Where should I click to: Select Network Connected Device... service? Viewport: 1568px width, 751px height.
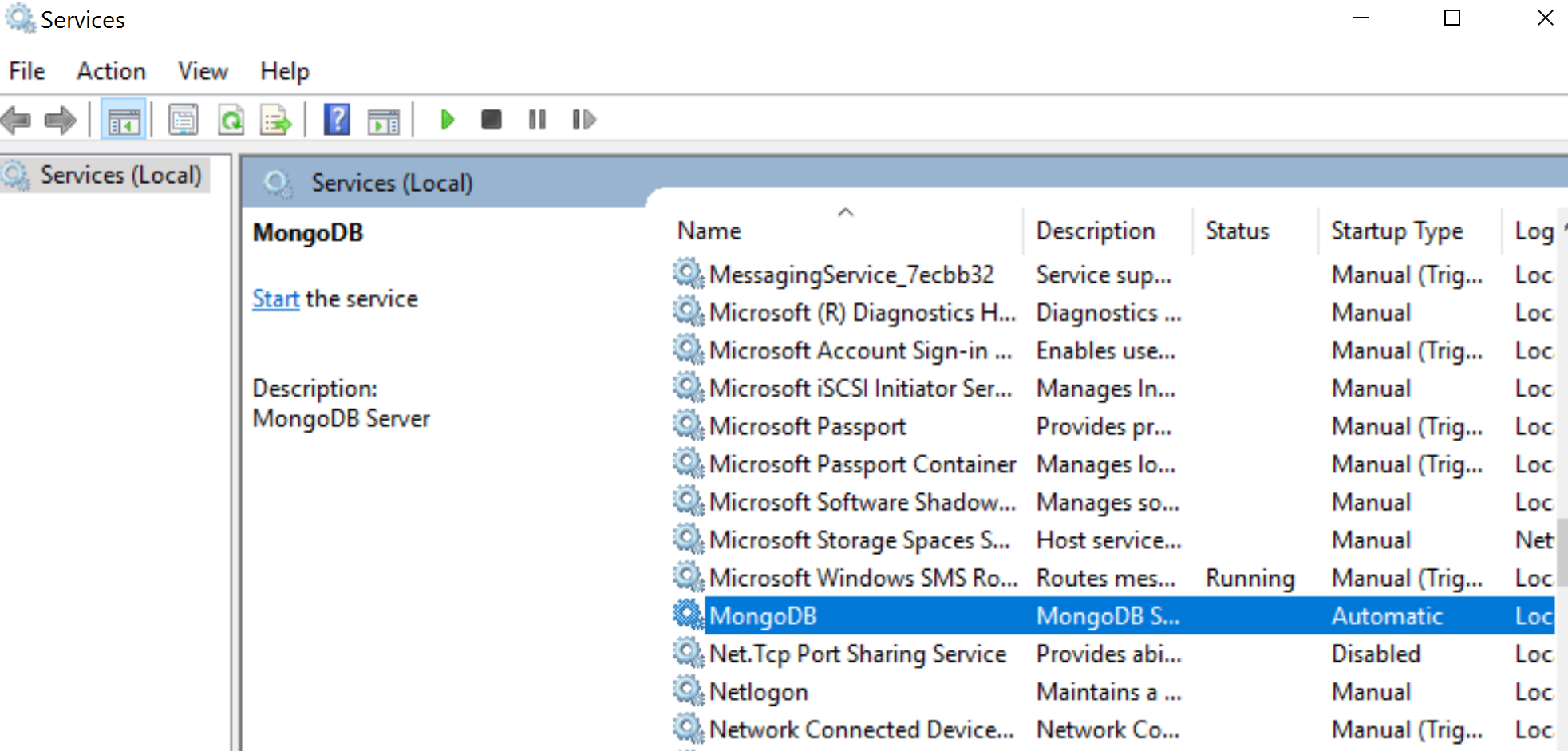click(x=862, y=729)
